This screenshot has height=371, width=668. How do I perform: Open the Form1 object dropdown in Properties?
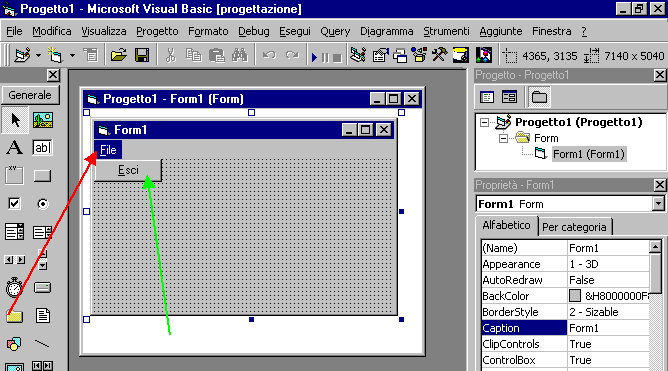coord(658,204)
